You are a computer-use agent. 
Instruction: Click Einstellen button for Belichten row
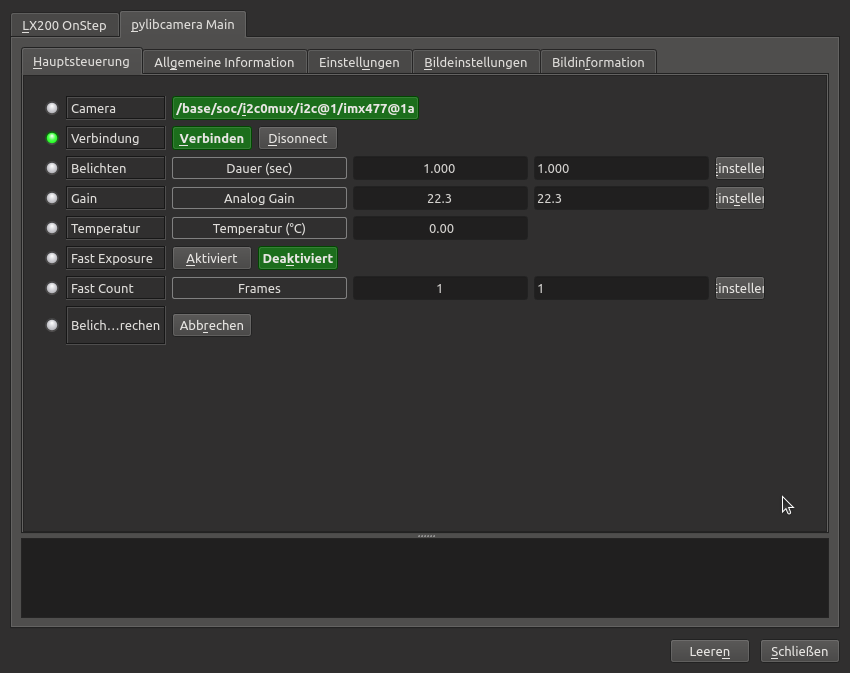pos(740,169)
